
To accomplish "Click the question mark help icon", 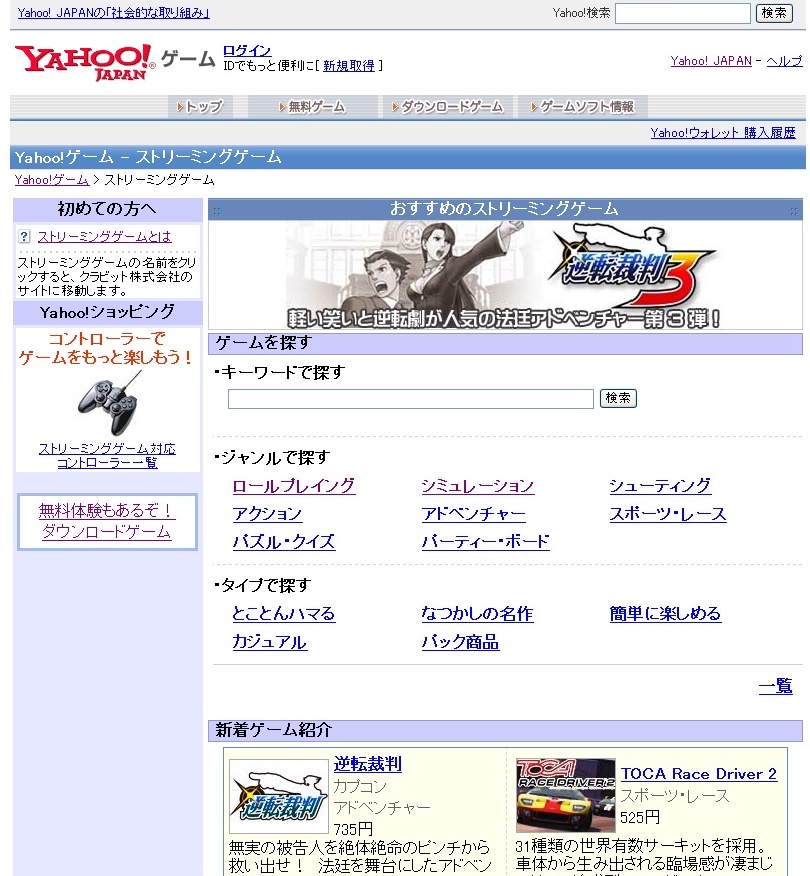I will pyautogui.click(x=25, y=237).
